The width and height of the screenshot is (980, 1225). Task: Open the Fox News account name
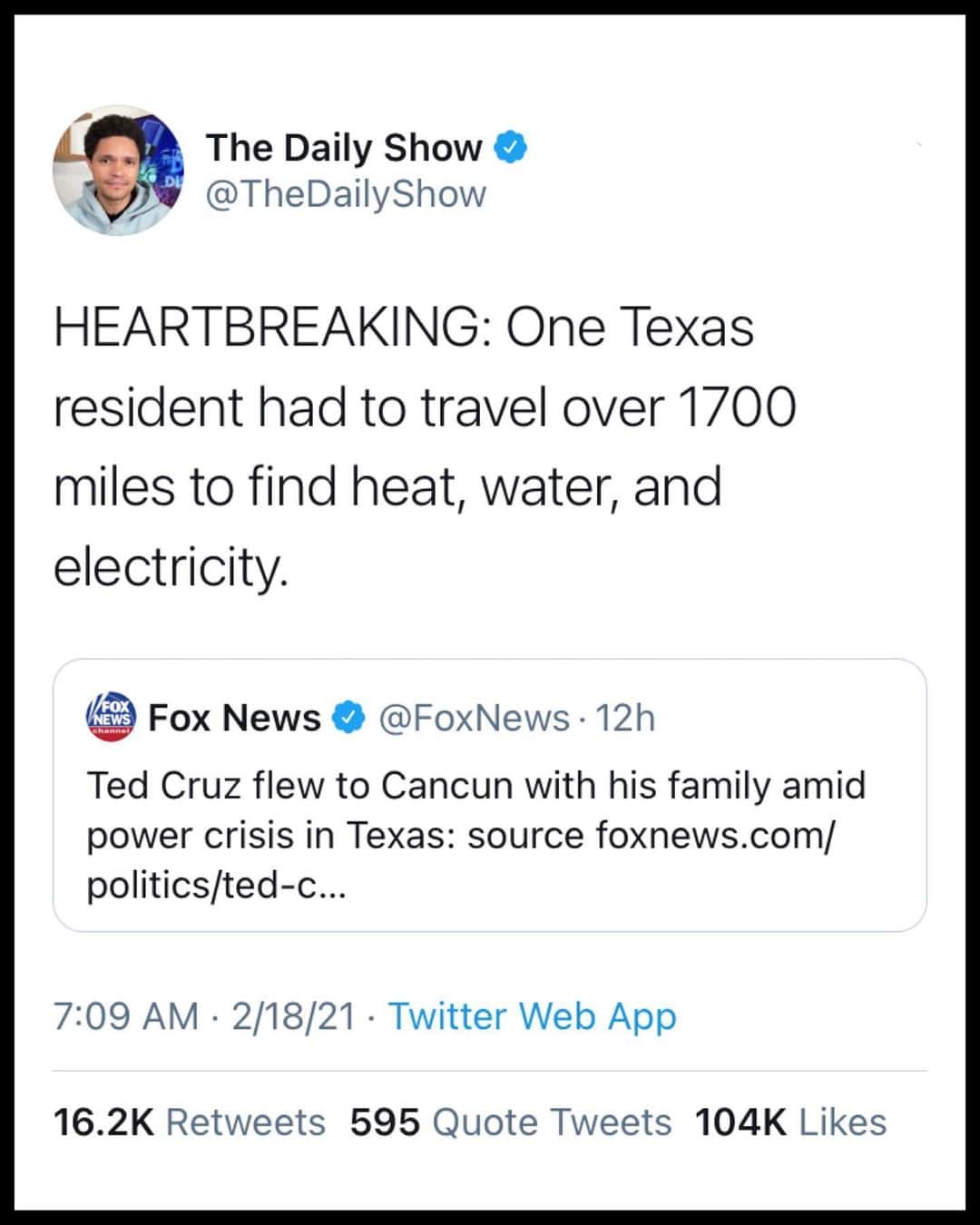(x=234, y=718)
